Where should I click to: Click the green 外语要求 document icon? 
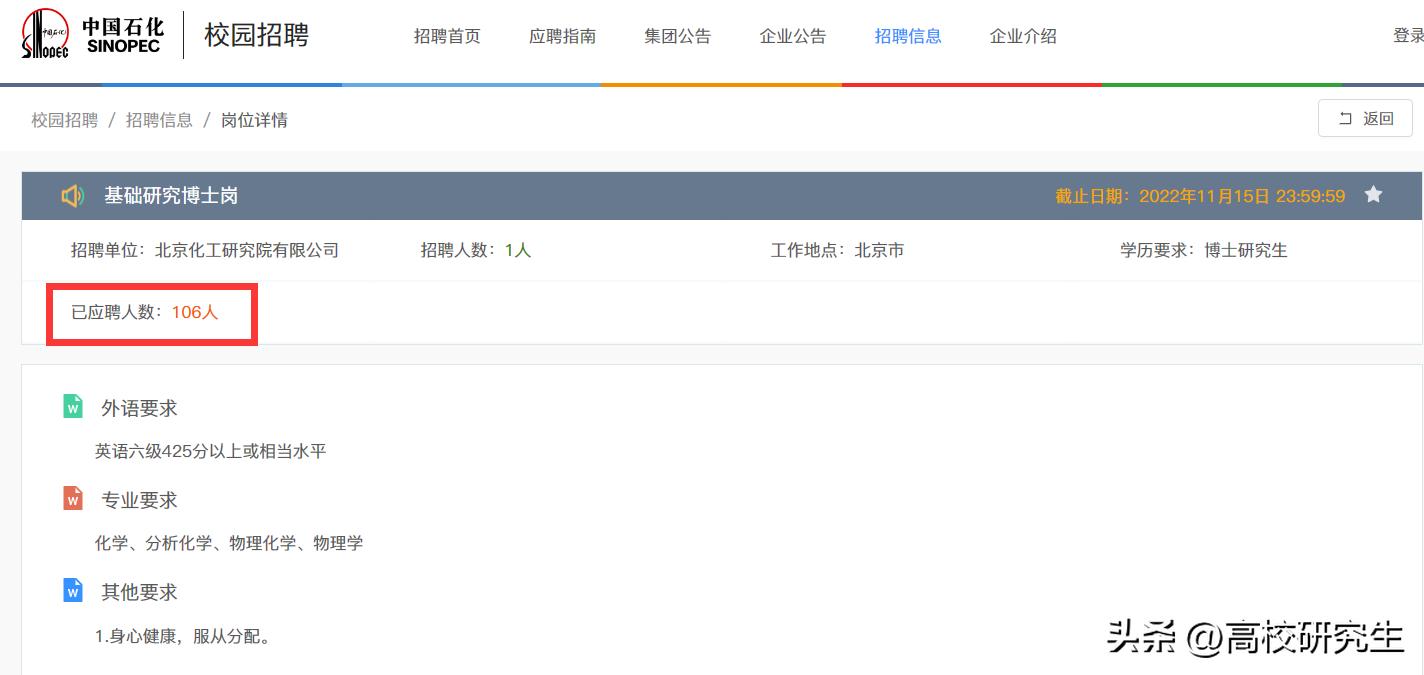73,406
